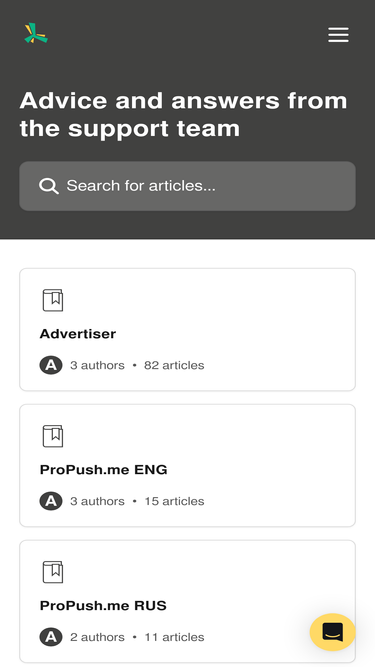Click the 82 articles label
Viewport: 375px width, 667px height.
point(174,365)
